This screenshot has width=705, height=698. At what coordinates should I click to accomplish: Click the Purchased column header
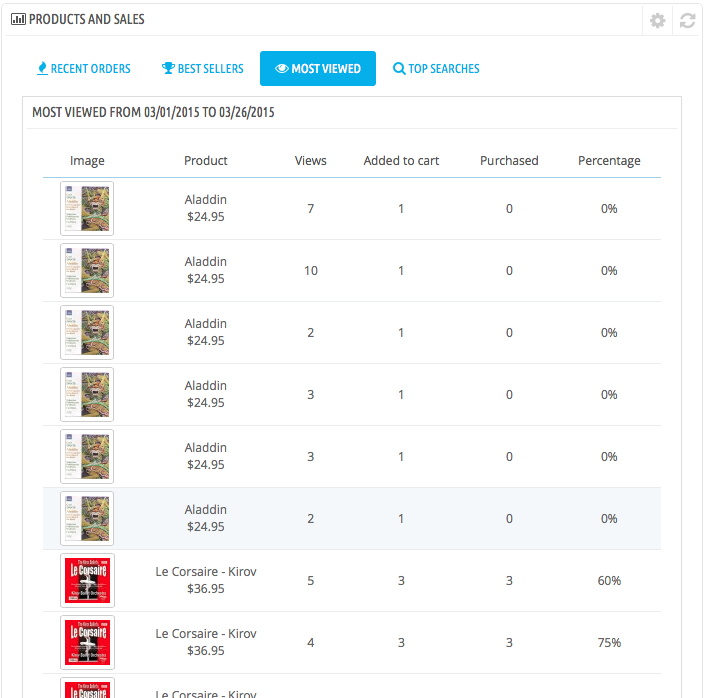click(x=509, y=161)
